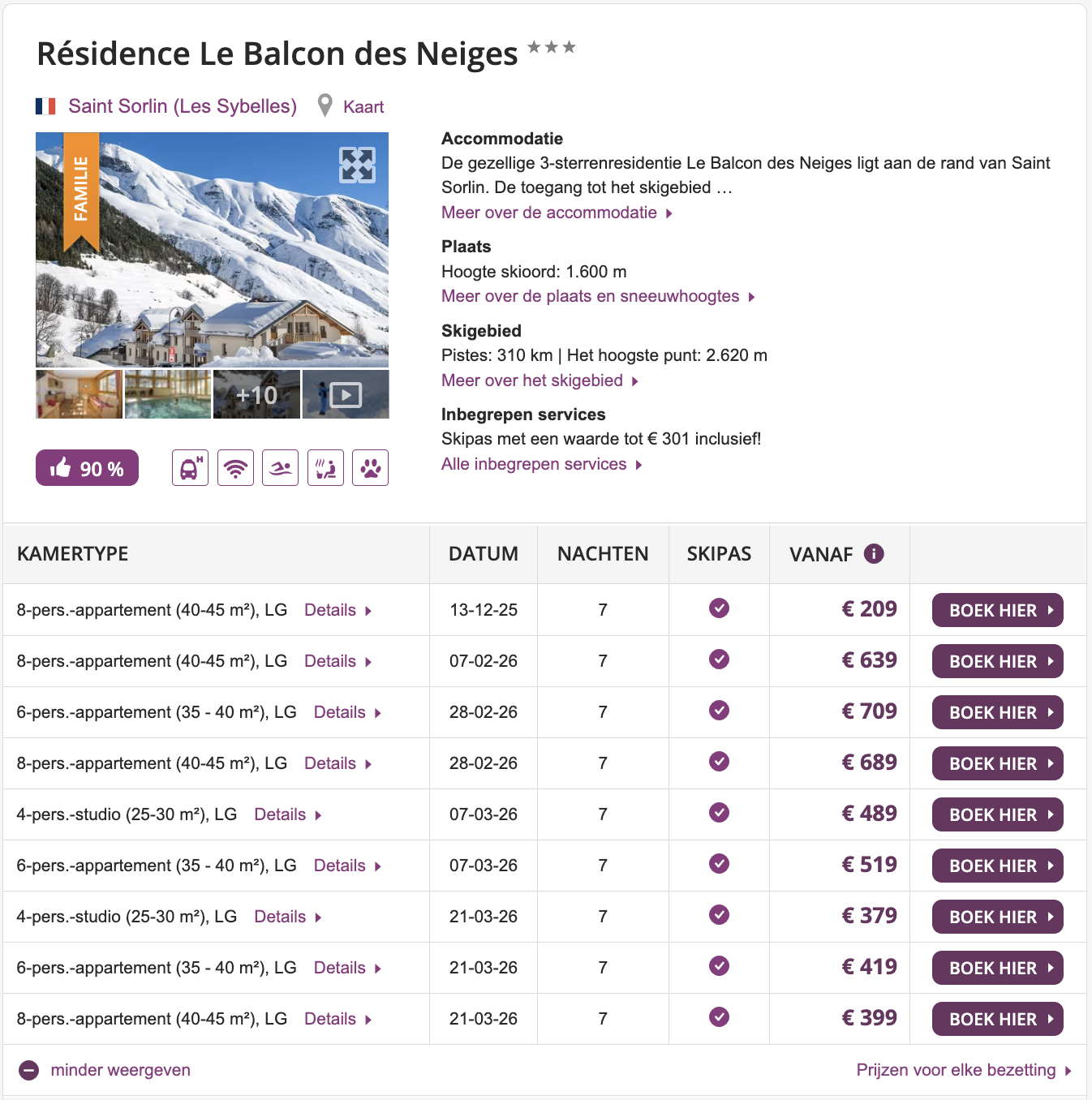Select the shuttle bus amenity icon
The image size is (1092, 1100).
coord(189,468)
